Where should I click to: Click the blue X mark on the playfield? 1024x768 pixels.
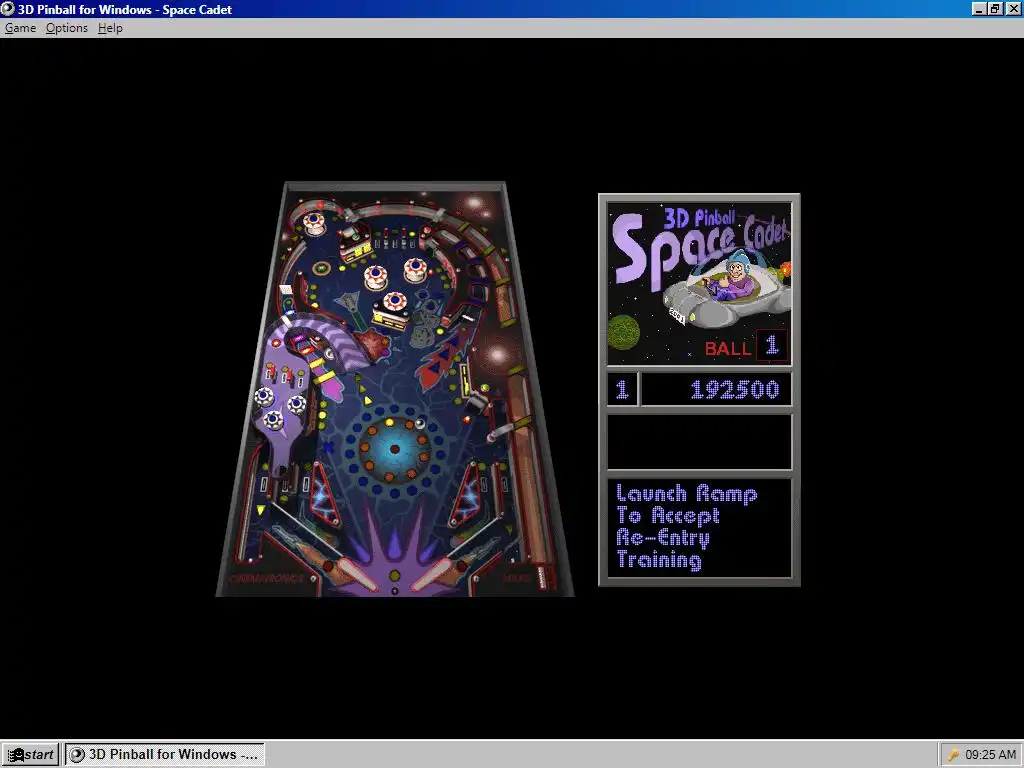point(328,447)
